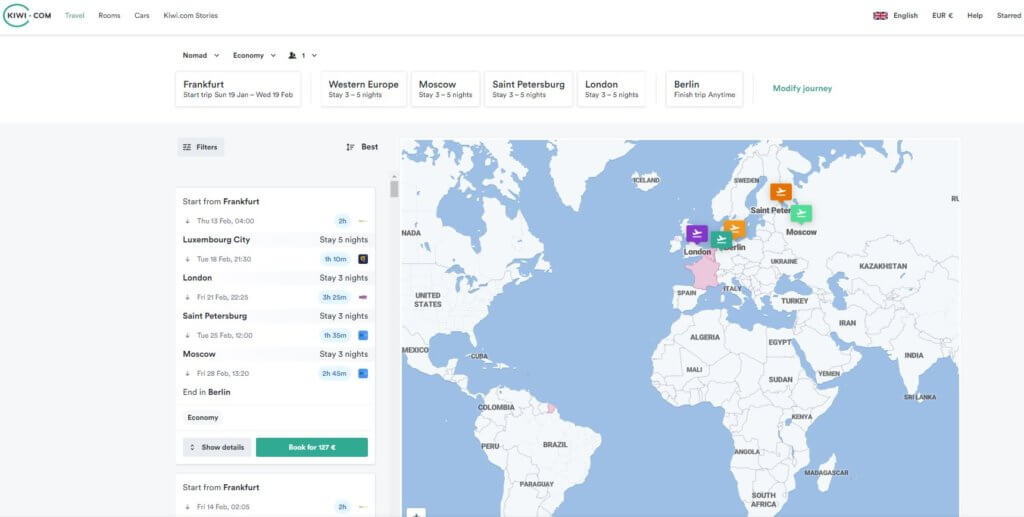Click airline logo on Fri 21 Feb flight
This screenshot has height=517, width=1024.
(x=363, y=297)
